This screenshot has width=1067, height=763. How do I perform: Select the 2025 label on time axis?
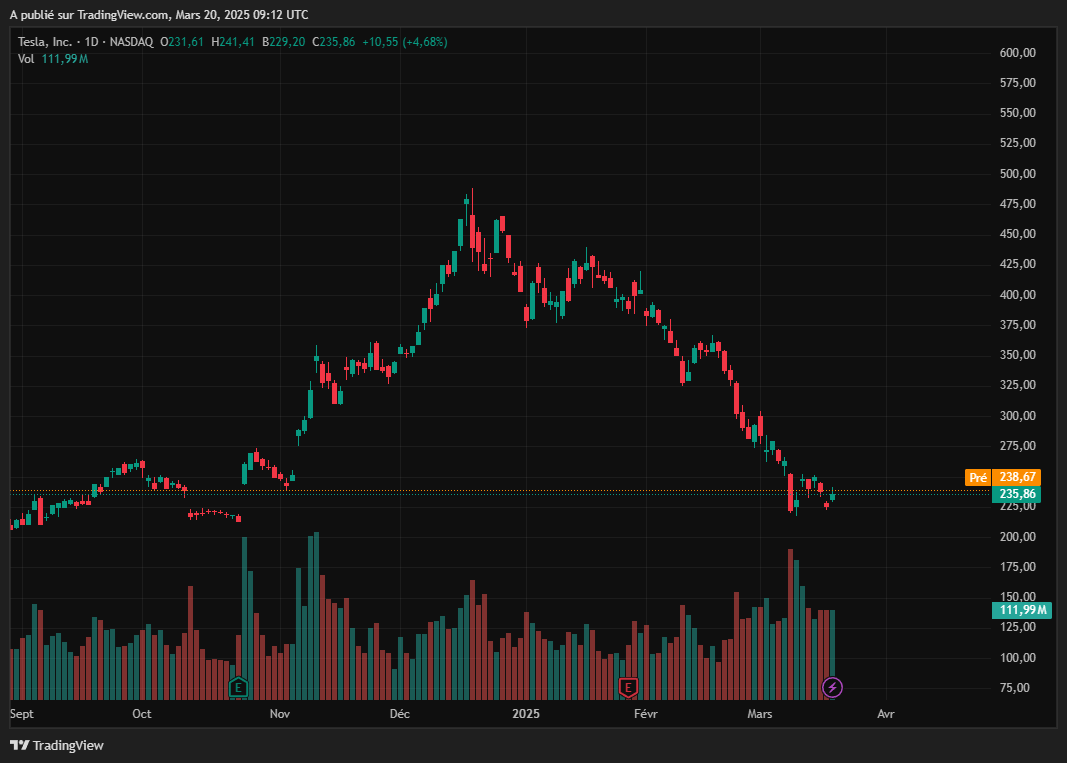(525, 714)
